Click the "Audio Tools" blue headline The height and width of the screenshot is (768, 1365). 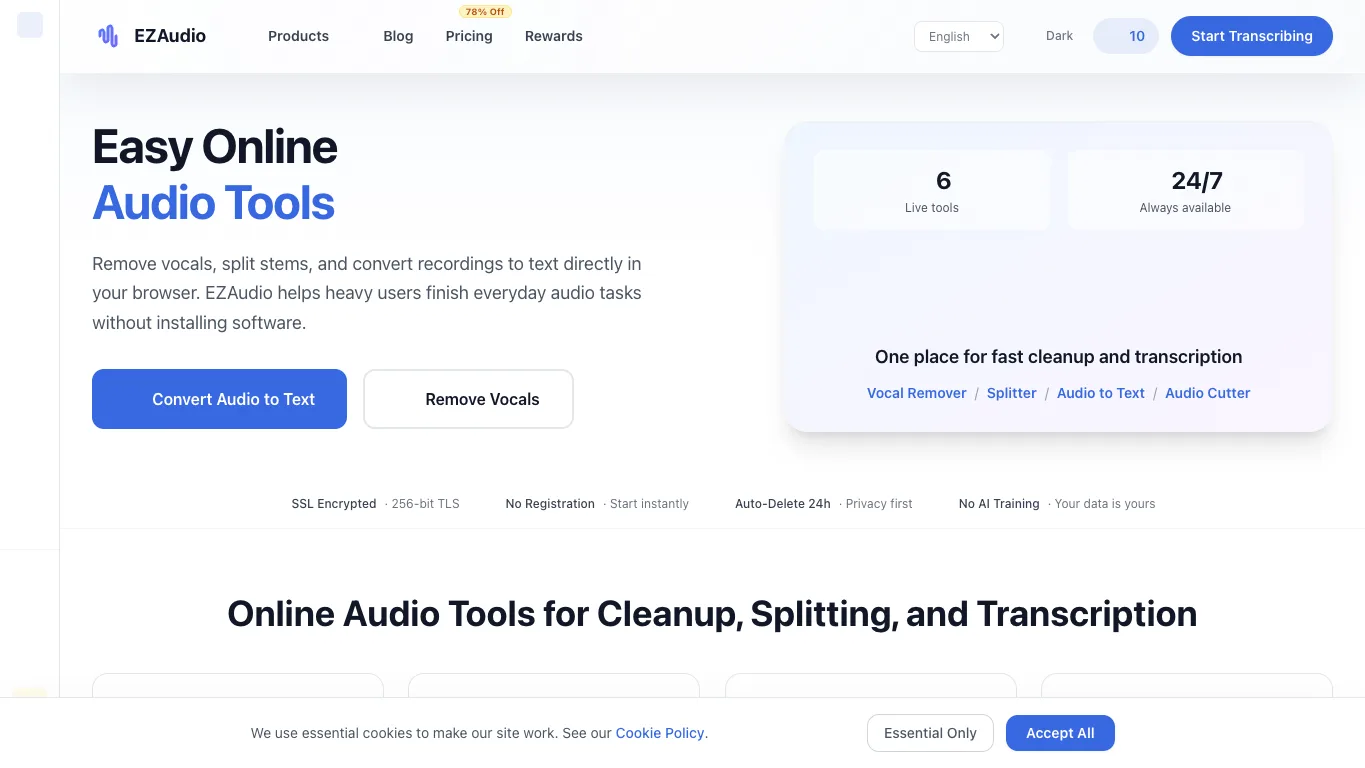(x=213, y=203)
